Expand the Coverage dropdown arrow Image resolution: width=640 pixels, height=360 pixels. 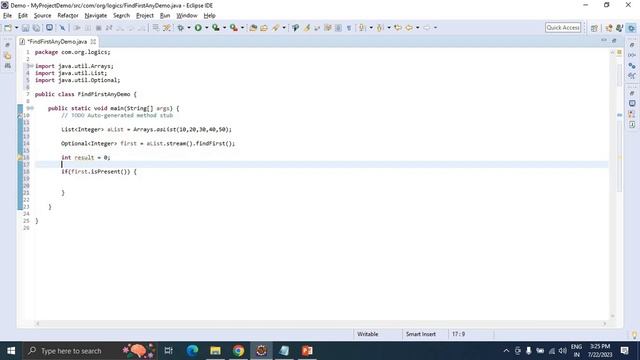tap(224, 28)
